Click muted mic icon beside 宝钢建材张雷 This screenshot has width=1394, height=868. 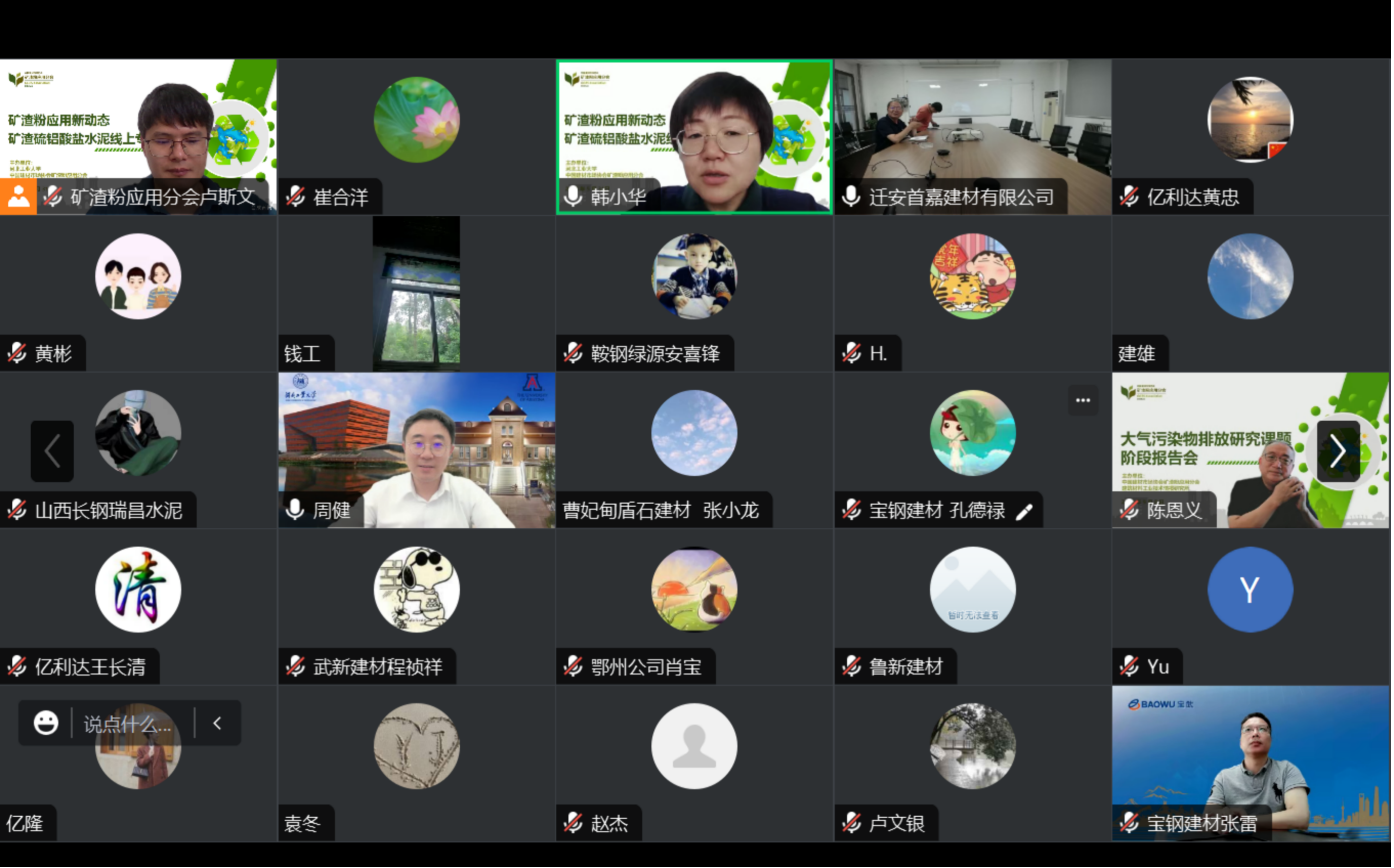(1129, 823)
